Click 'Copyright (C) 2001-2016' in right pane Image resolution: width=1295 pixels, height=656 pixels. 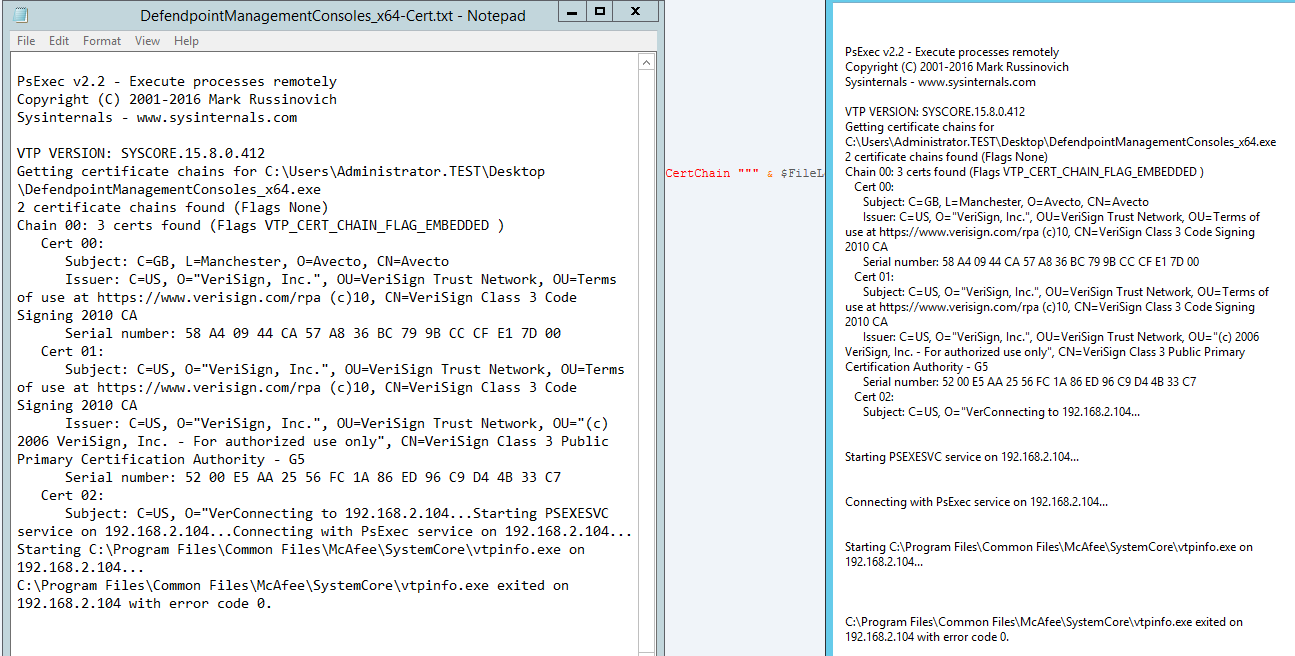pos(957,67)
